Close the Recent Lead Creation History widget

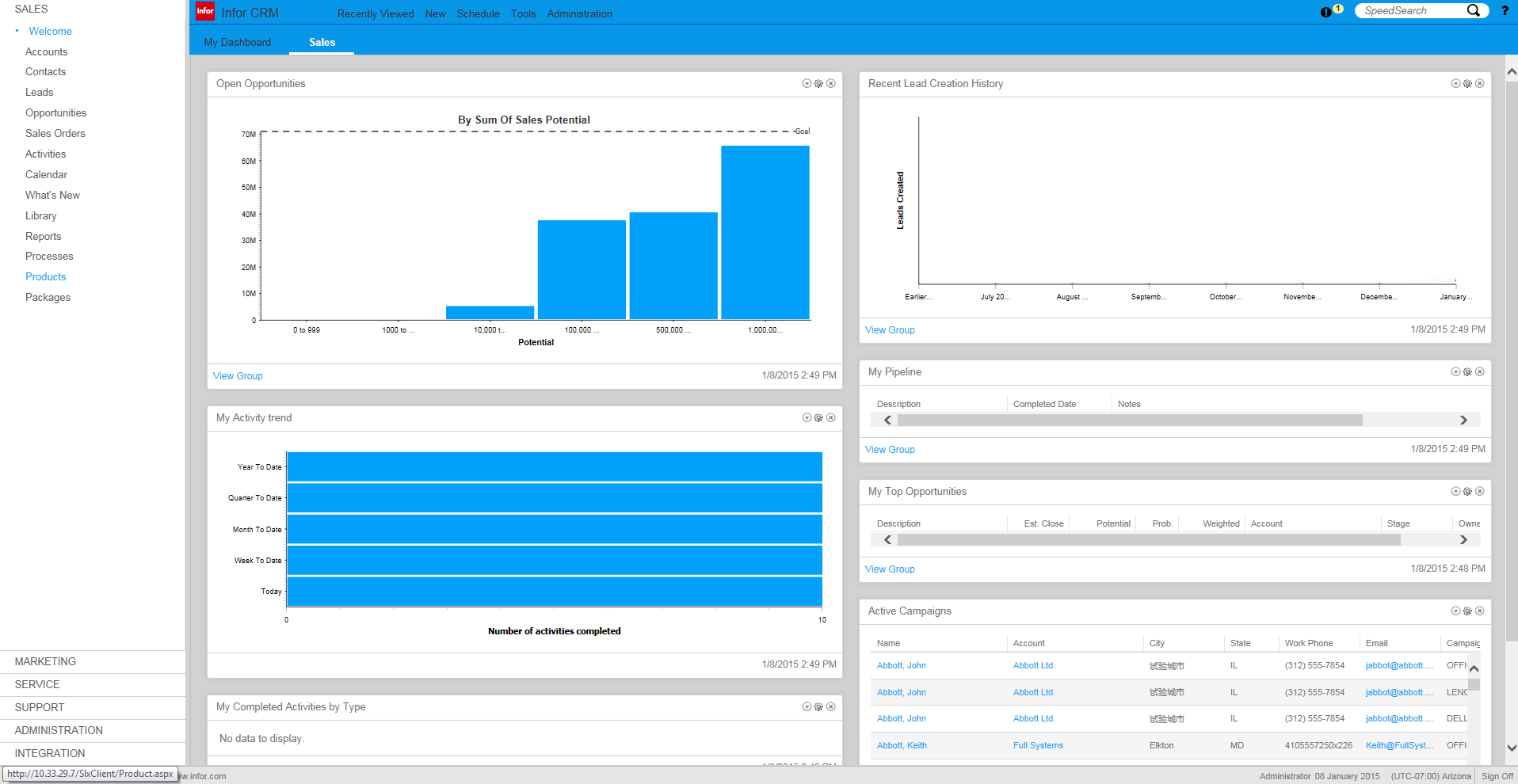1479,84
